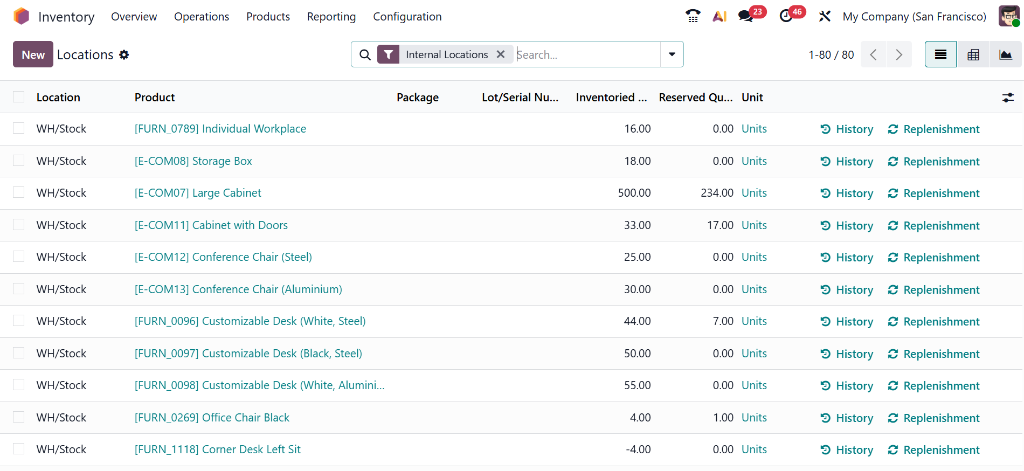The image size is (1024, 471).
Task: Select the Large Cabinet row checkbox
Action: (x=19, y=193)
